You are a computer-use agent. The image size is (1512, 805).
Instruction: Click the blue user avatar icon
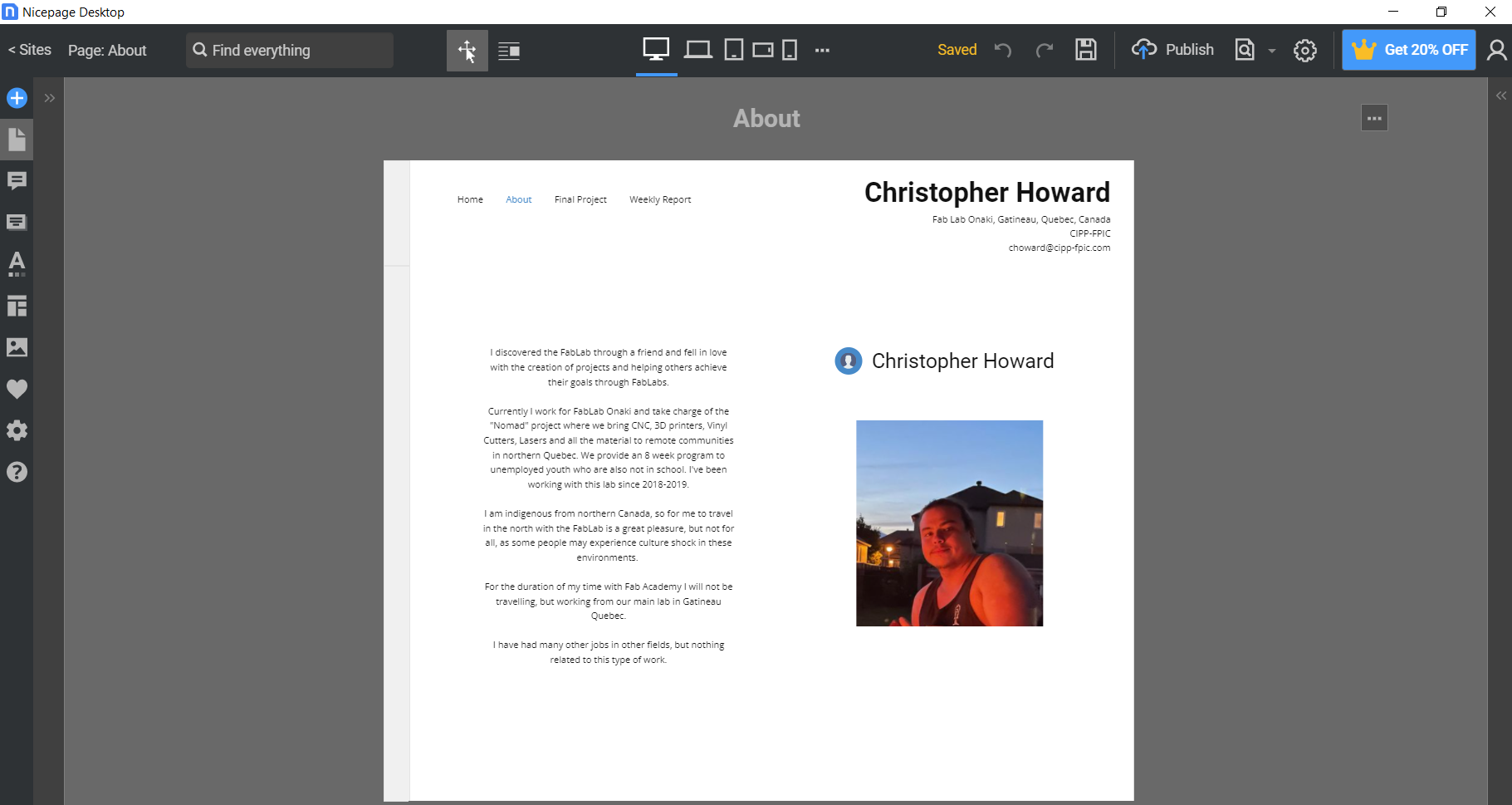pyautogui.click(x=849, y=361)
